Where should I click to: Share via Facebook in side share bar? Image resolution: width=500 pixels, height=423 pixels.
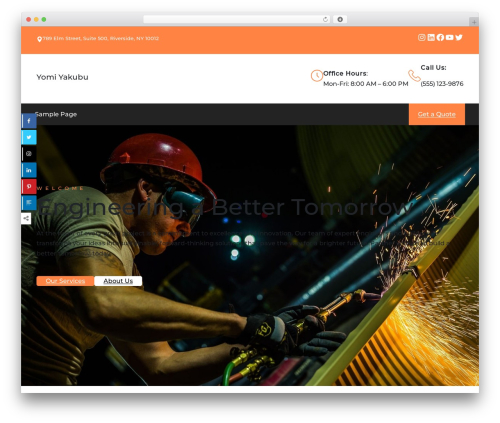pos(29,121)
